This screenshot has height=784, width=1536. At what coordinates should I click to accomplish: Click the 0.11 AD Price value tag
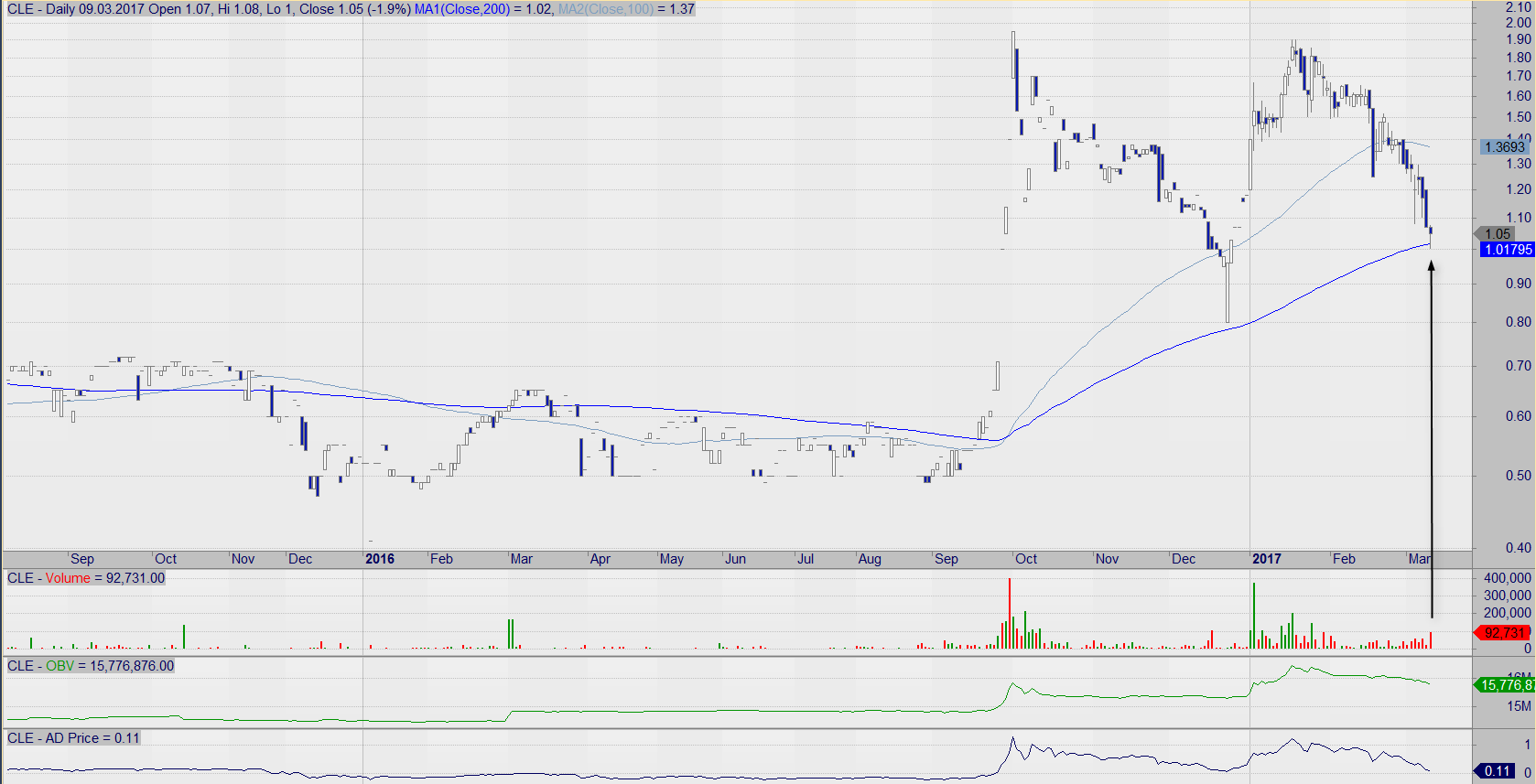coord(1498,771)
